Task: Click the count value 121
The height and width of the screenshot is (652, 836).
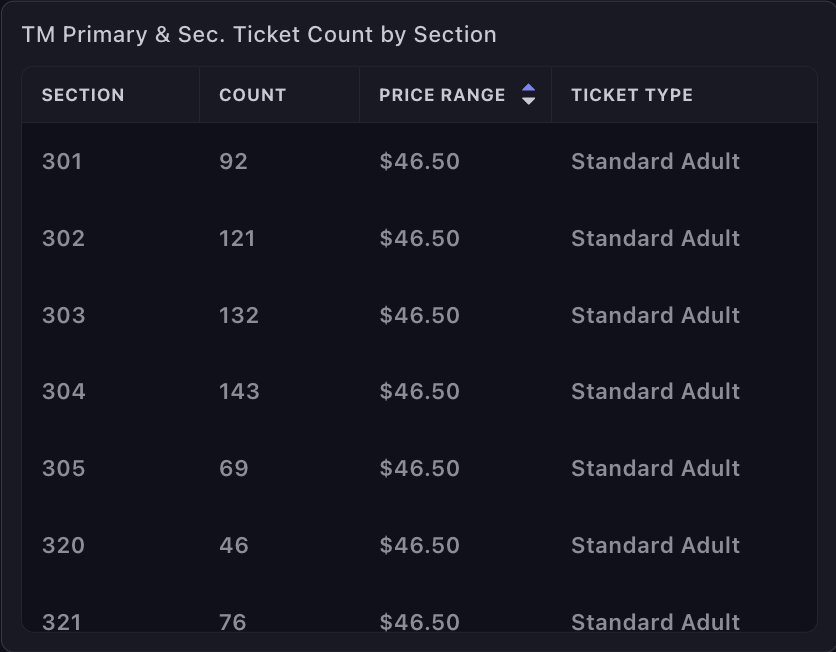Action: click(237, 239)
